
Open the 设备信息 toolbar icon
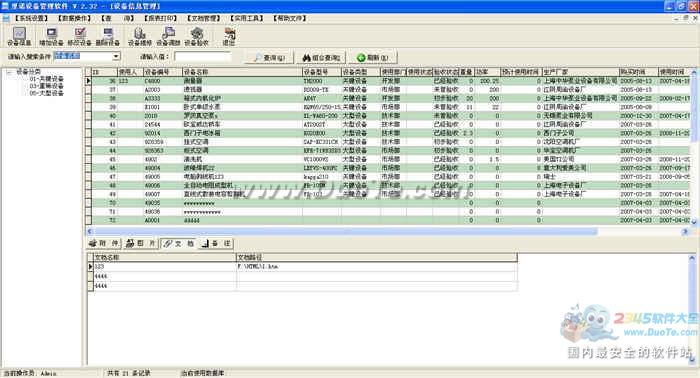coord(19,36)
